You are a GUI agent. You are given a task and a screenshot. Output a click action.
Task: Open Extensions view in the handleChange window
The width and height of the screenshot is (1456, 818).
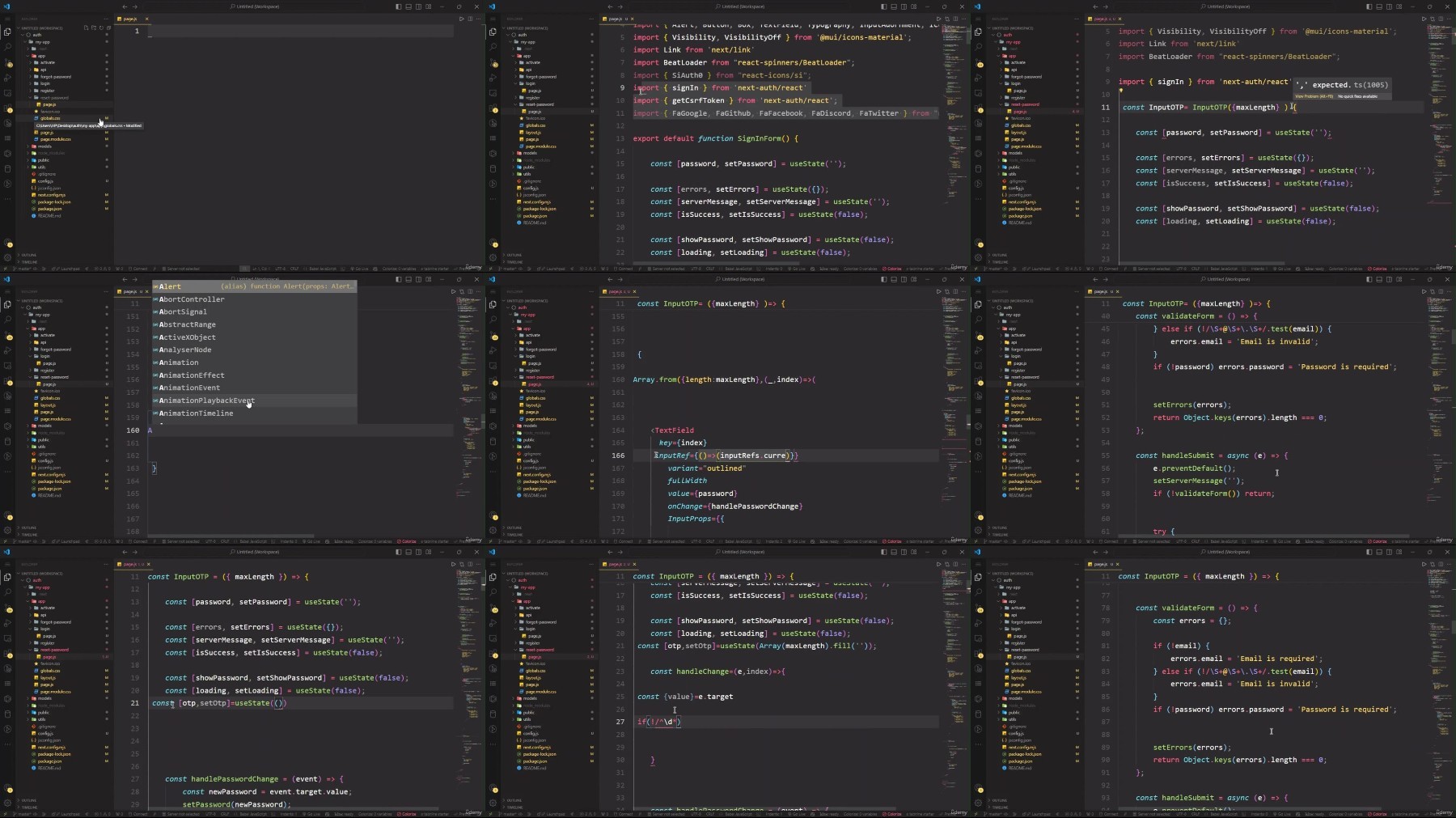coord(493,654)
